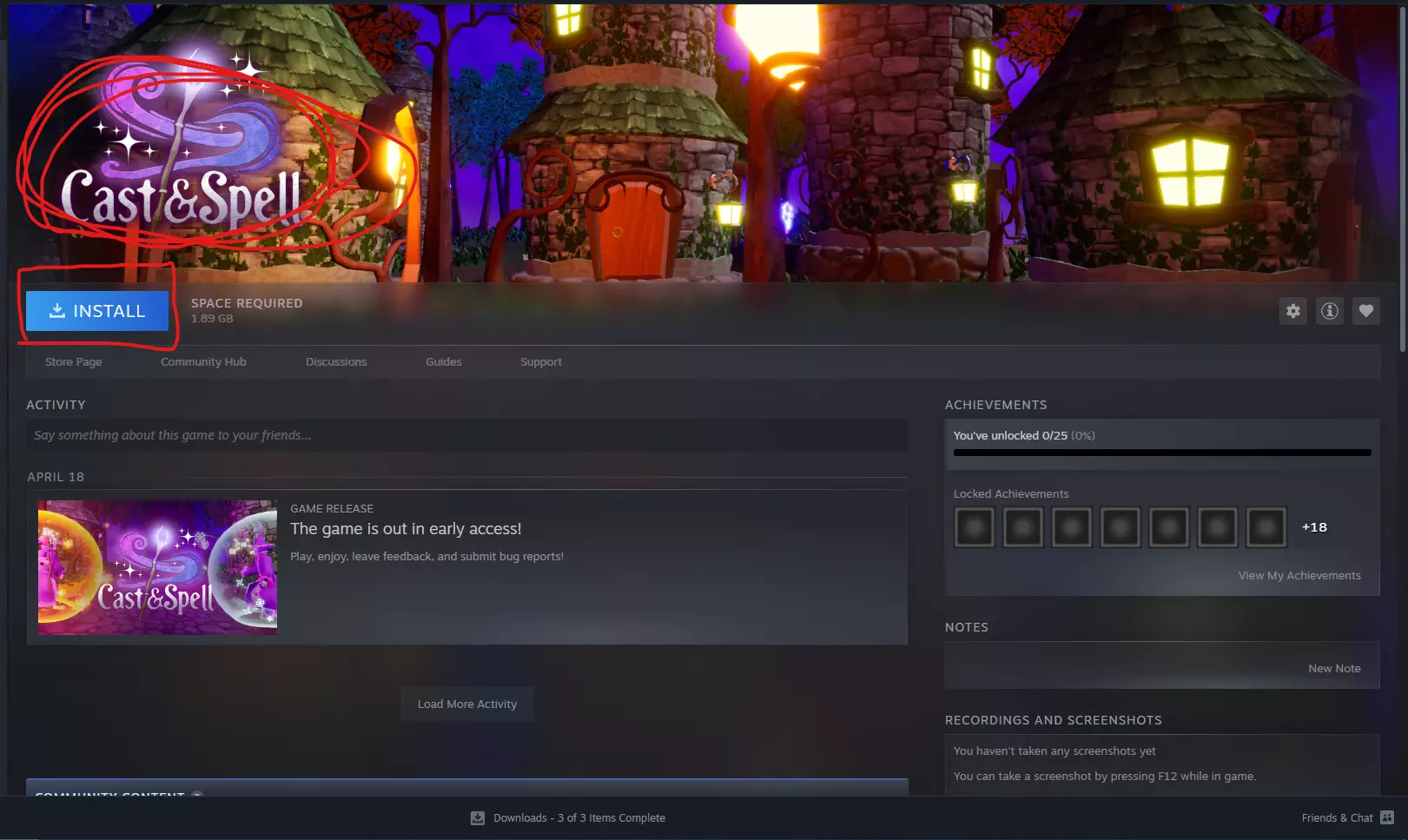Click the Load More Activity button

467,704
